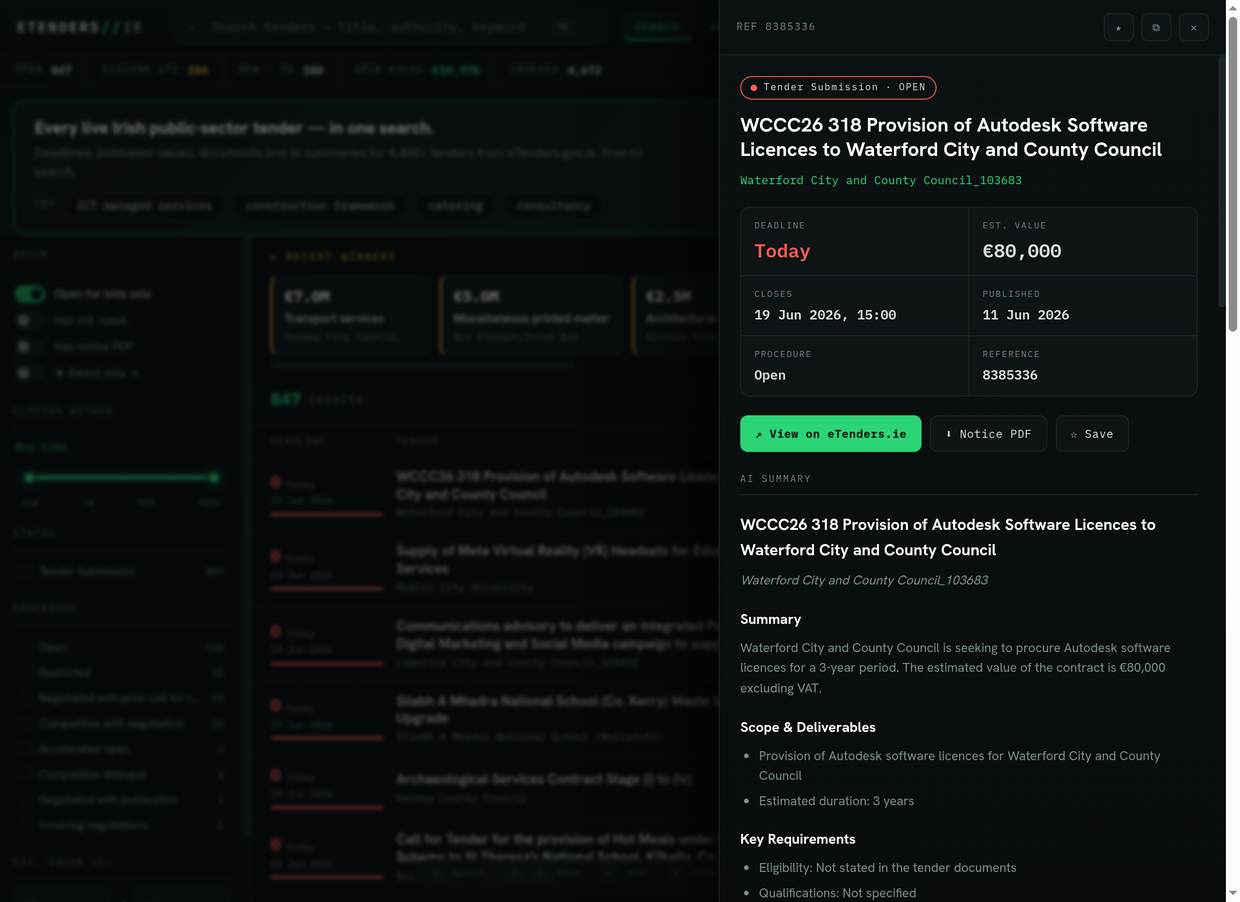The height and width of the screenshot is (902, 1240).
Task: Download the Notice PDF
Action: coord(988,434)
